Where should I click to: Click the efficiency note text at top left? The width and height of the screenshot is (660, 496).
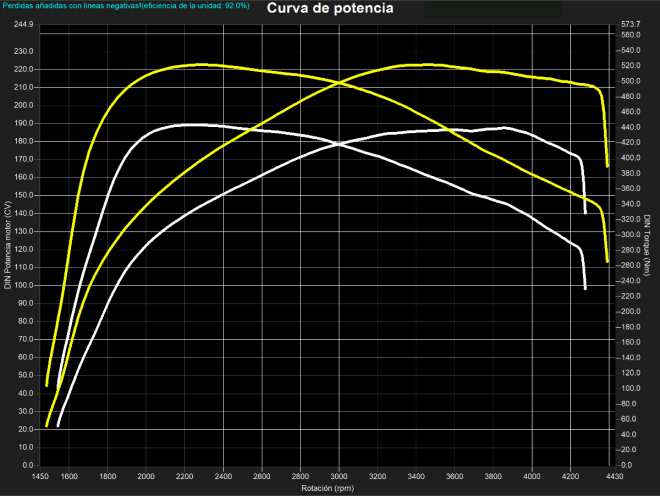(126, 6)
